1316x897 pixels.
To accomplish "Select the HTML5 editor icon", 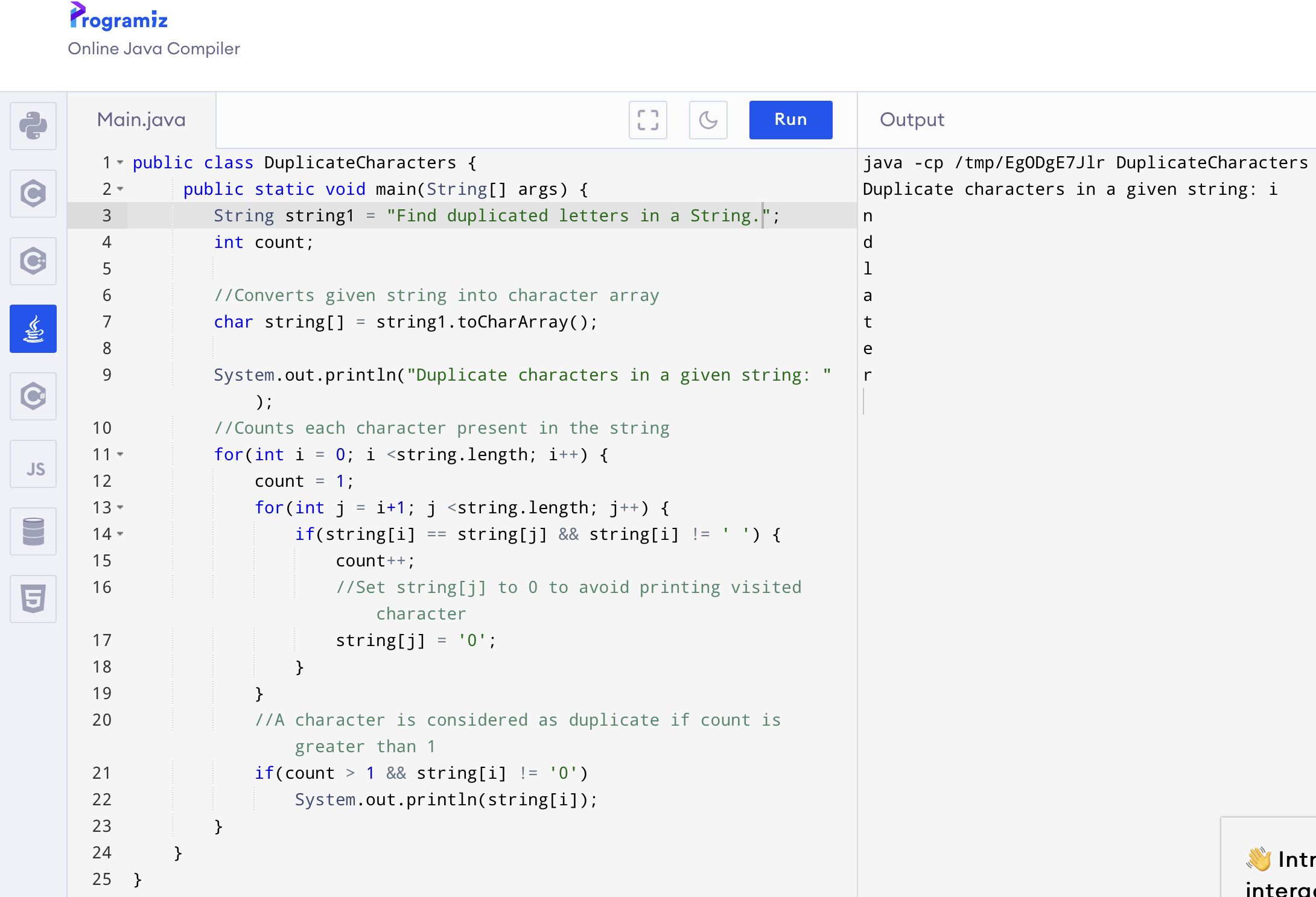I will pos(33,599).
